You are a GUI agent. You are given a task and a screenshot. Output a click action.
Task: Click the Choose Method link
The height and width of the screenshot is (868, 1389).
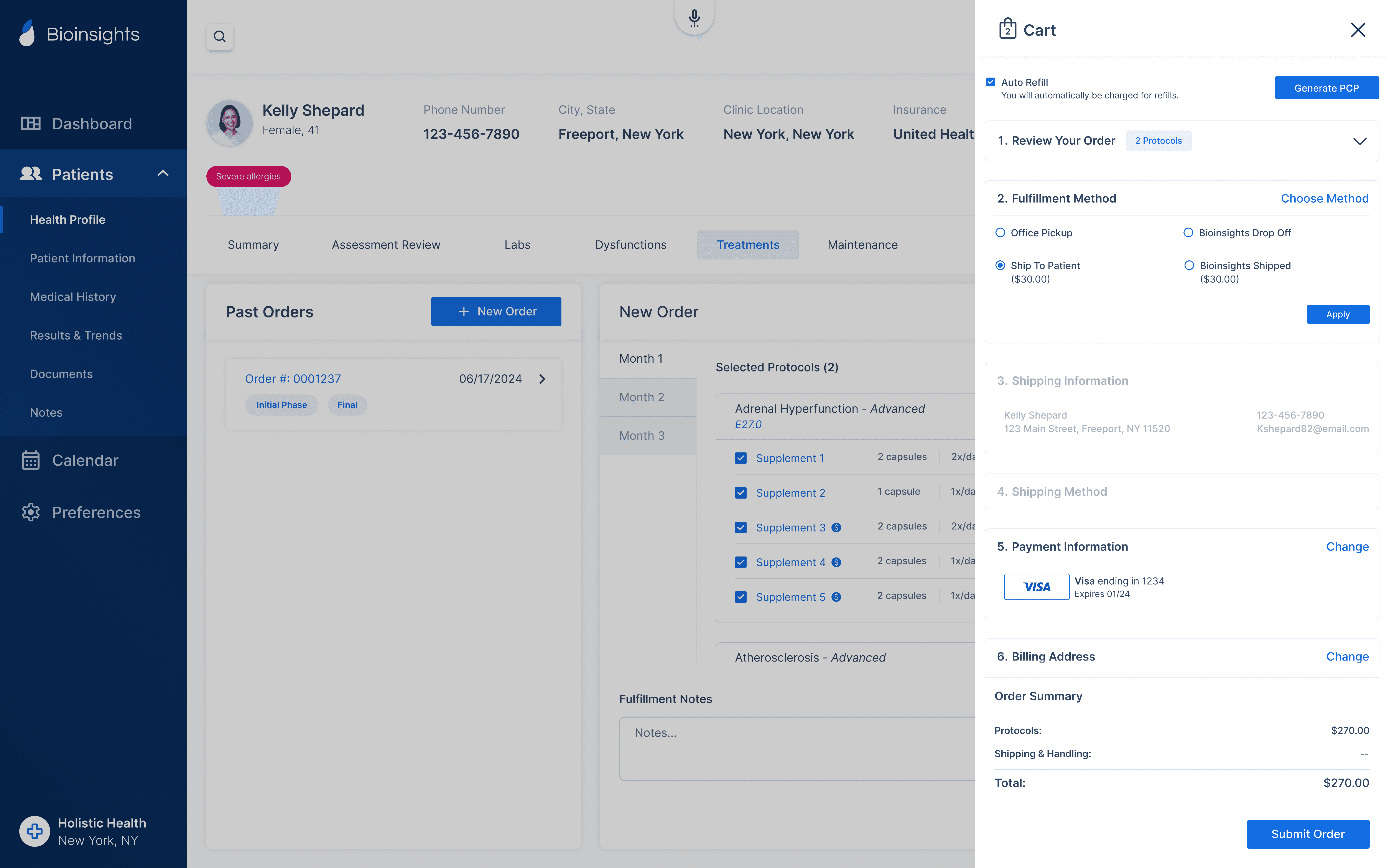pos(1325,199)
